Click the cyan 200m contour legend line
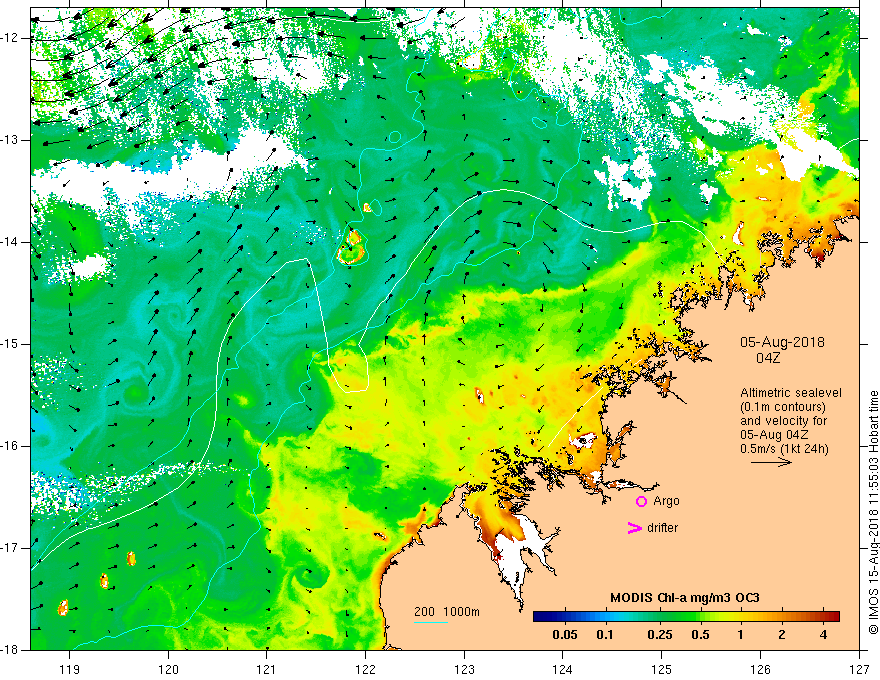880x680 pixels. (431, 622)
